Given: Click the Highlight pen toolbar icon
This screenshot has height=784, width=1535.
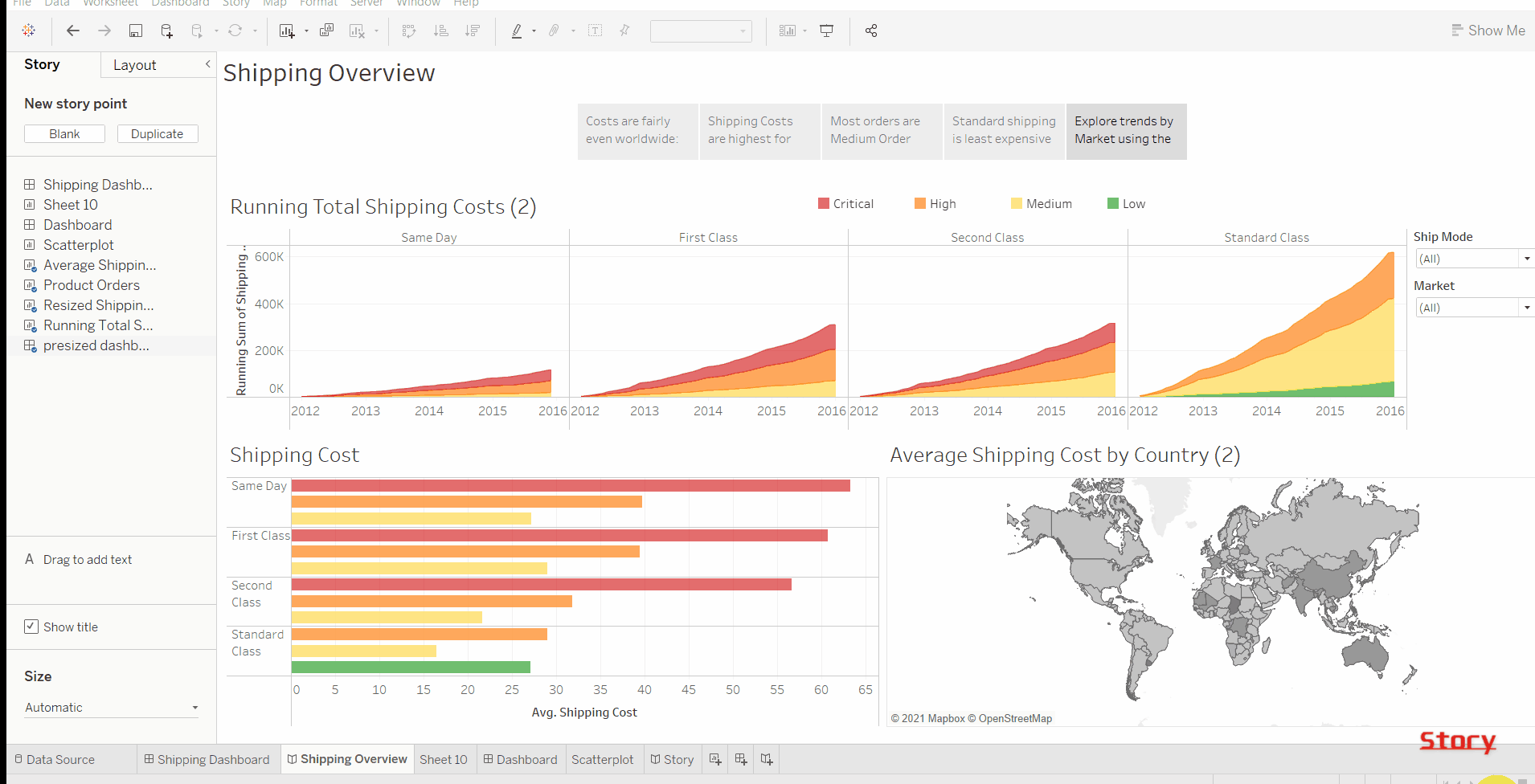Looking at the screenshot, I should click(x=518, y=31).
